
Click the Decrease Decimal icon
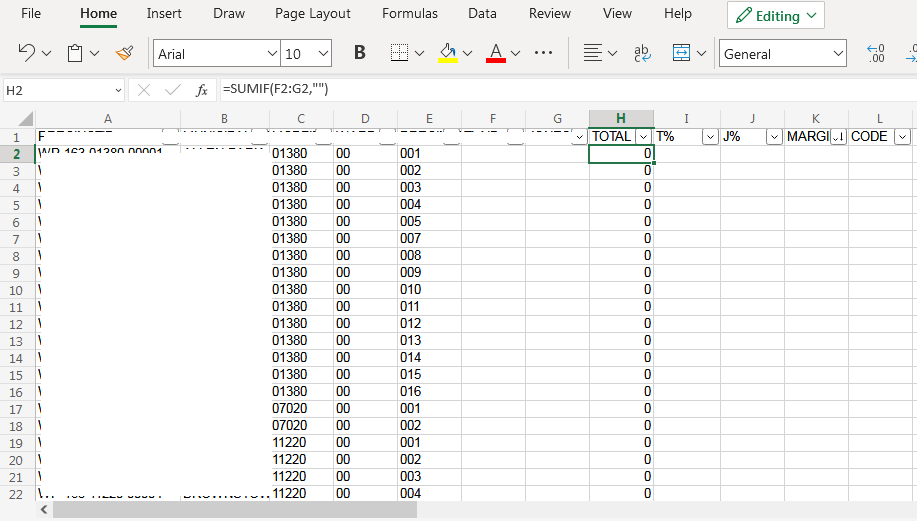pyautogui.click(x=876, y=53)
